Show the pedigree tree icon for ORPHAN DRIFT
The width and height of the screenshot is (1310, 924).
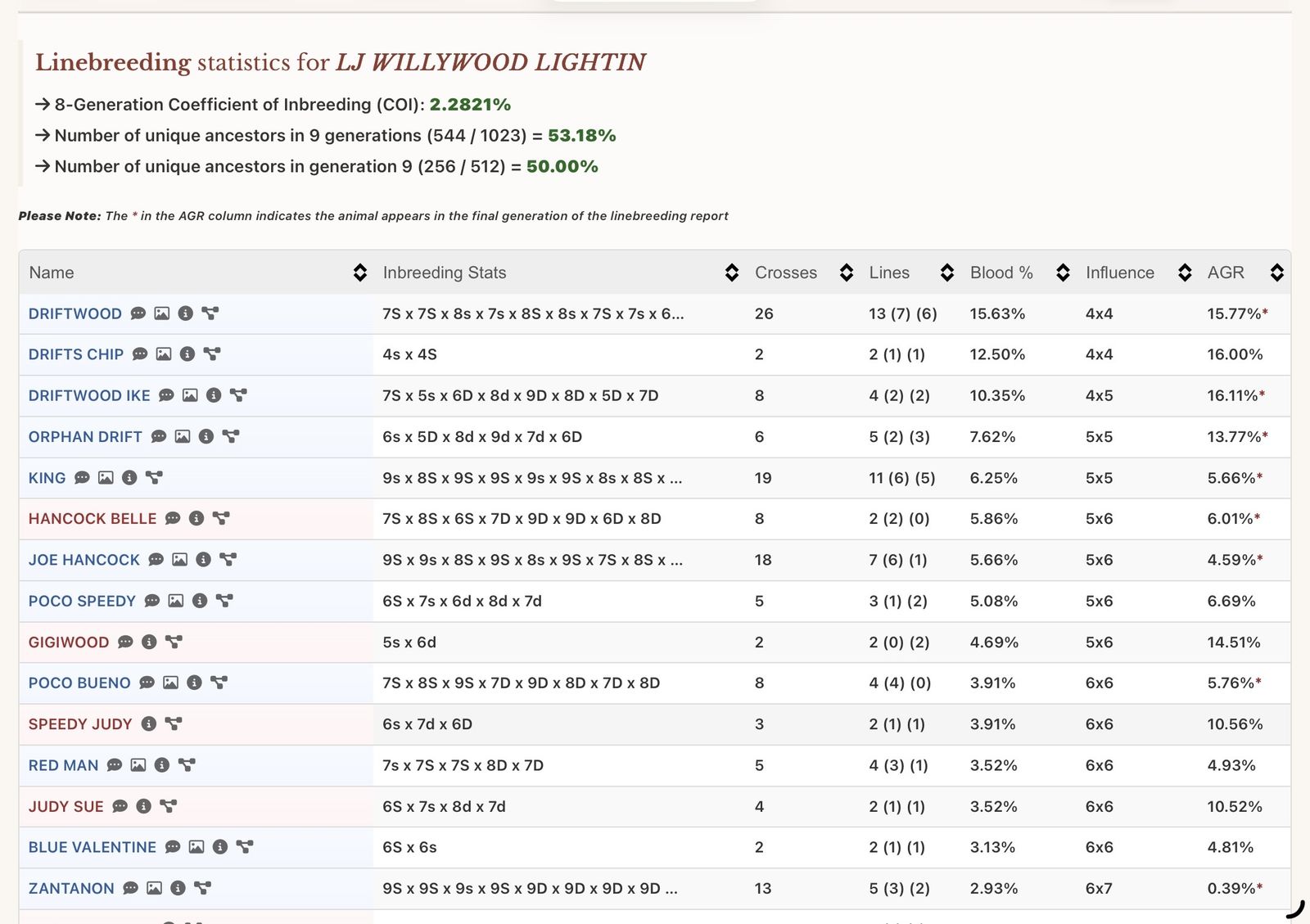point(231,436)
